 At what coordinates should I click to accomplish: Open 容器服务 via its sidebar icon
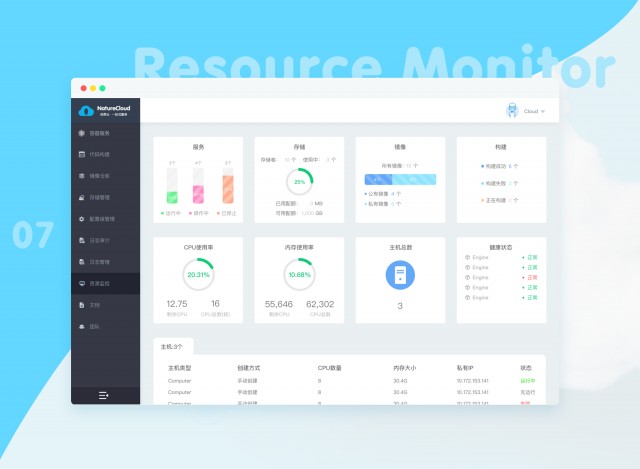[x=82, y=133]
